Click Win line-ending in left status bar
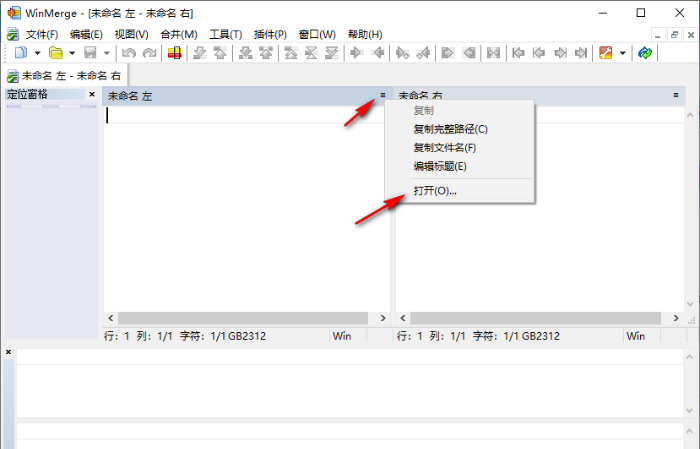 pos(342,336)
